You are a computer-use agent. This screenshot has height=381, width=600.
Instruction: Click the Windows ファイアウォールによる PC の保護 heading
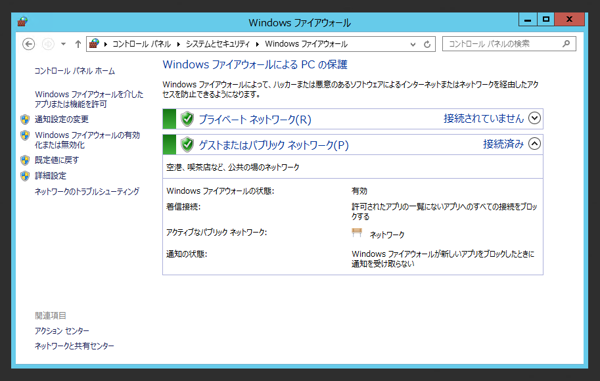255,65
